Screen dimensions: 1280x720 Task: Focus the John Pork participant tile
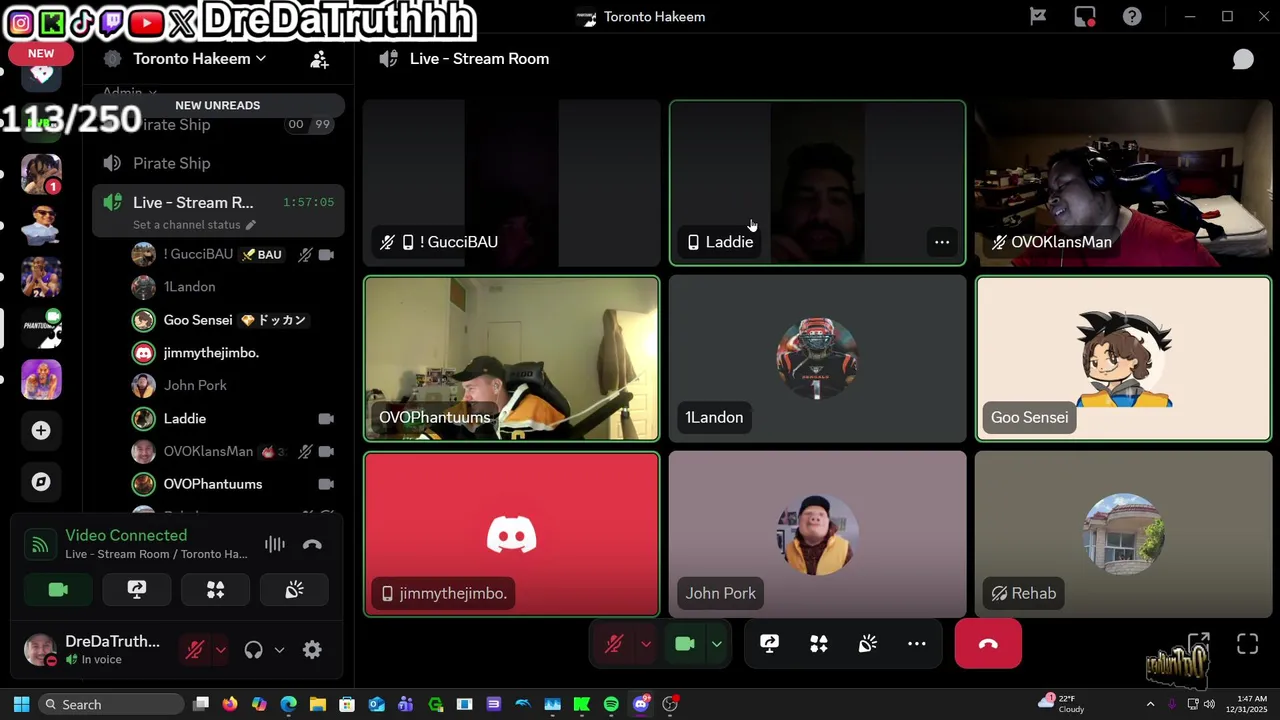[x=817, y=534]
